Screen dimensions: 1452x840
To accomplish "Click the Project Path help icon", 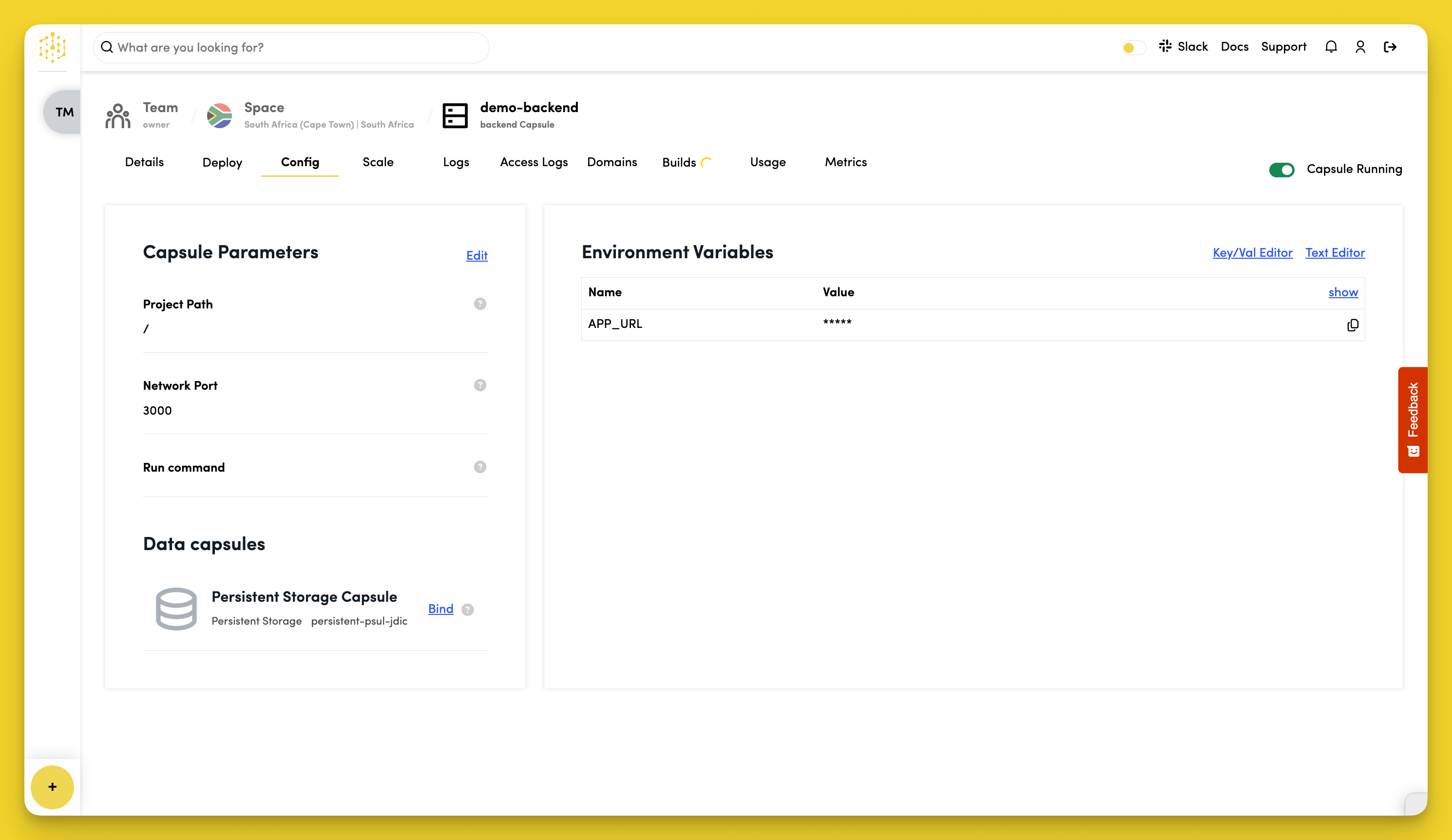I will click(x=479, y=304).
